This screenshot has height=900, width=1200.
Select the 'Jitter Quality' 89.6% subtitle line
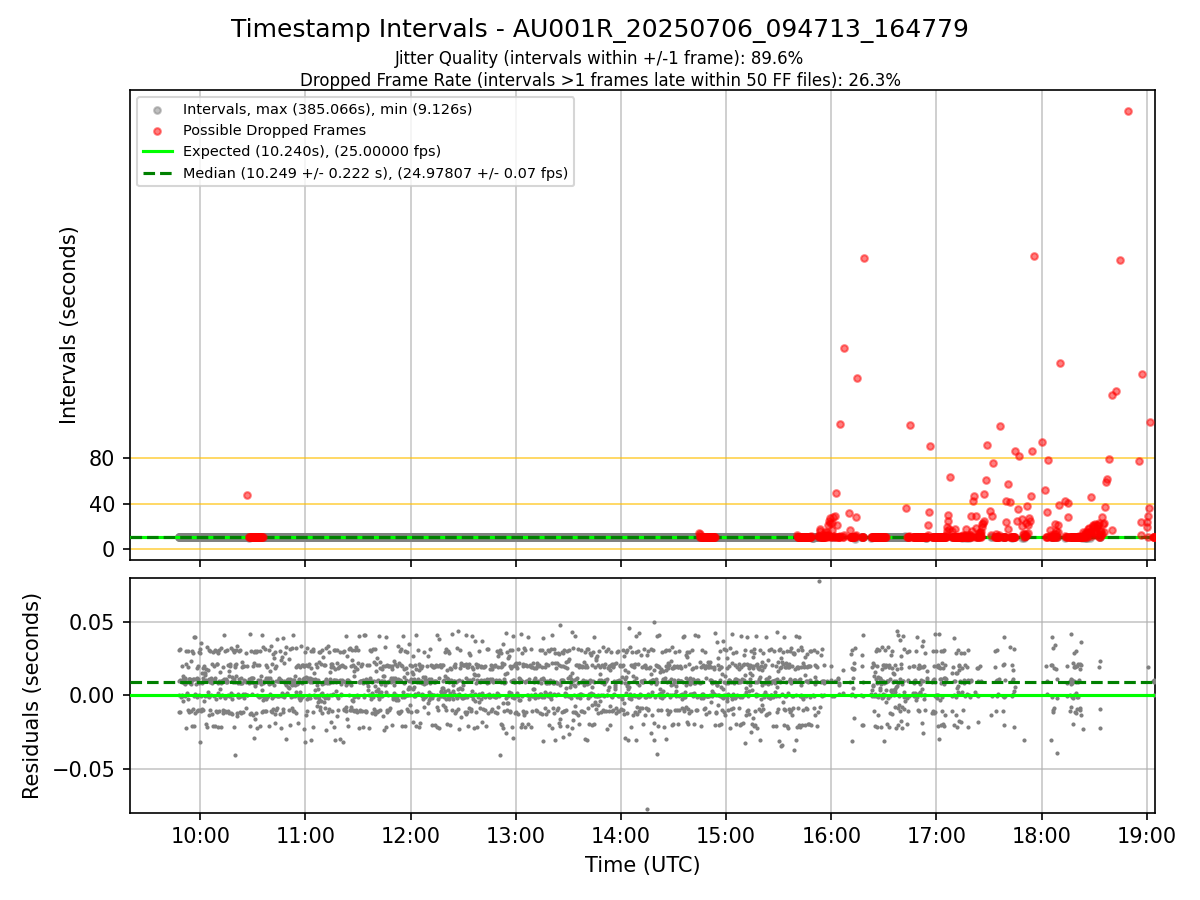click(x=599, y=59)
